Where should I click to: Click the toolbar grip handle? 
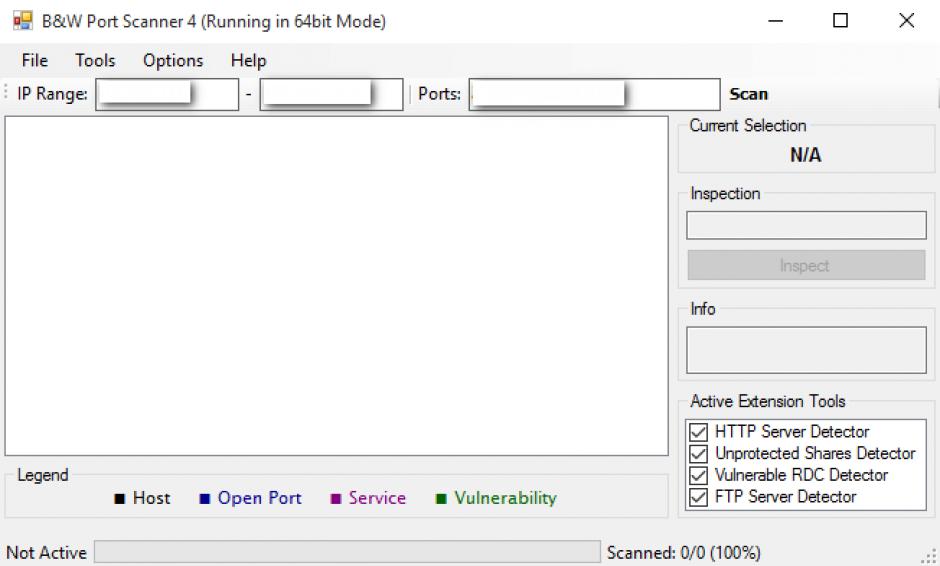point(6,93)
